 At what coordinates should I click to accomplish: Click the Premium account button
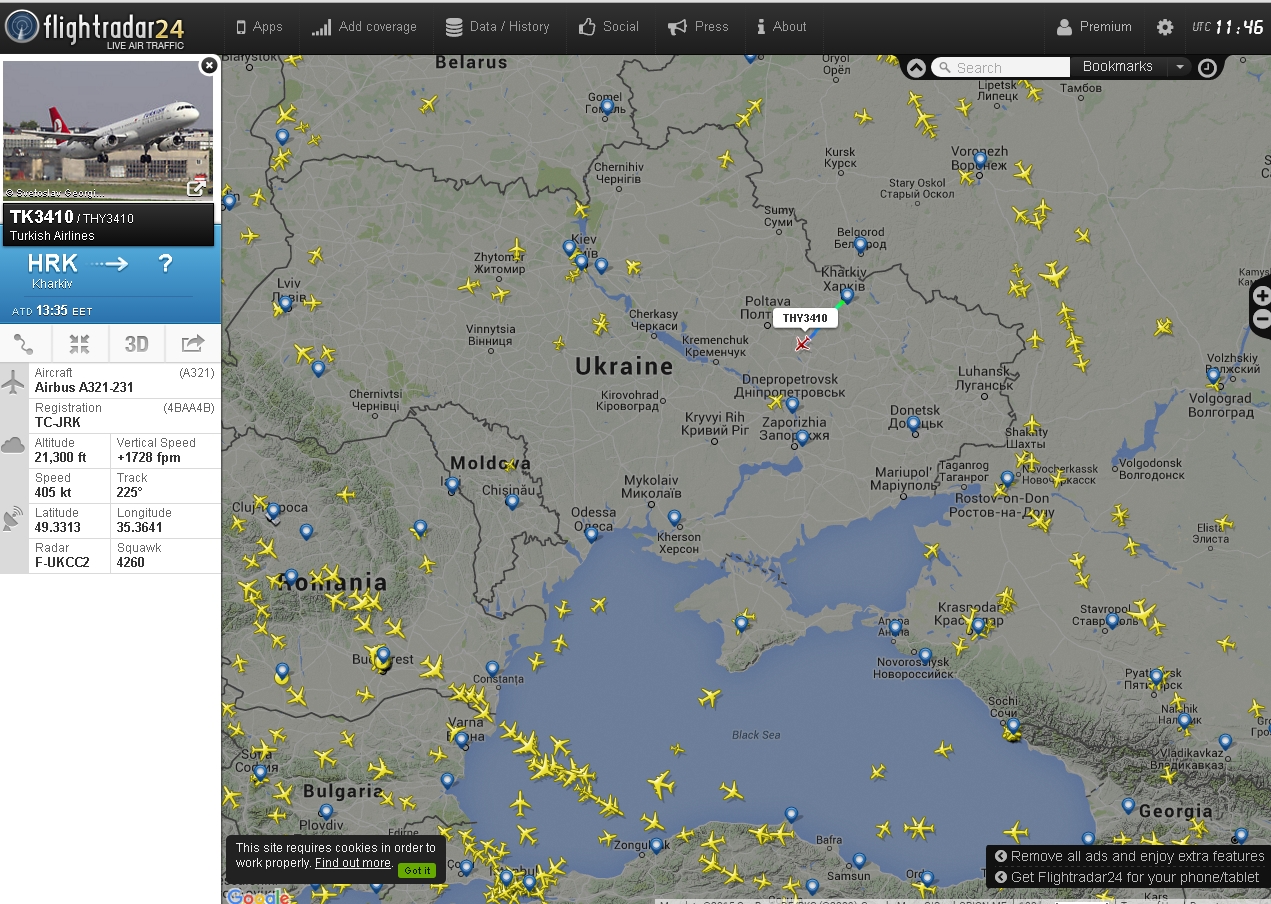[x=1095, y=27]
